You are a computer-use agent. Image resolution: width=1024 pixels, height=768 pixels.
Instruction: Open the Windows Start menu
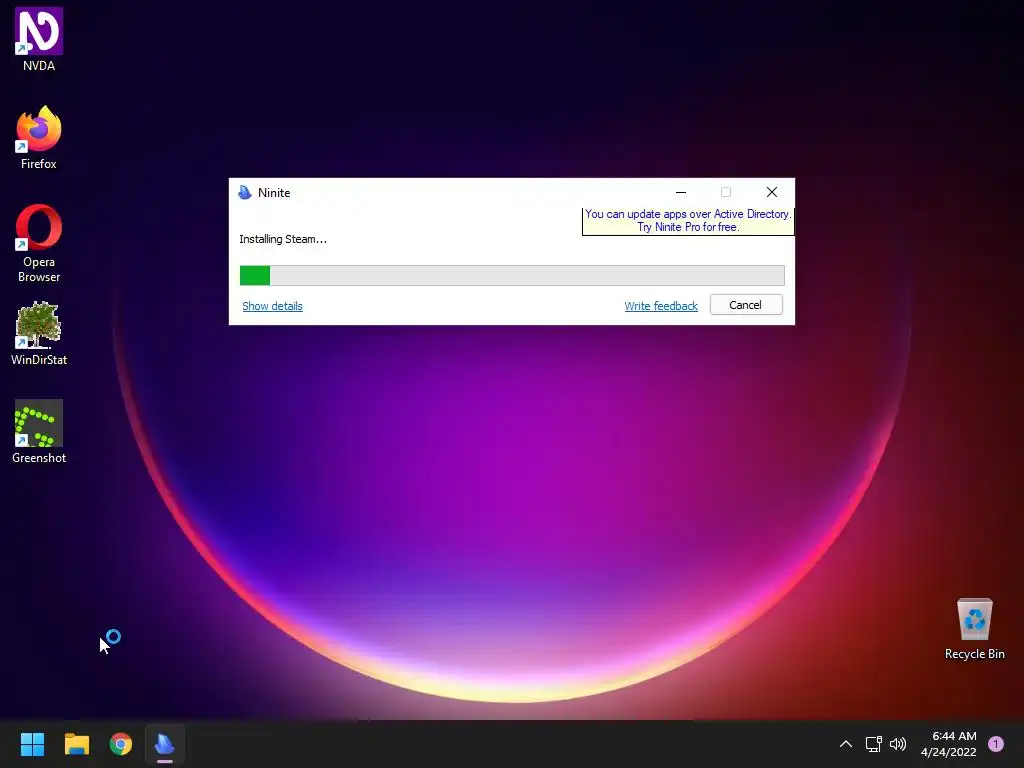tap(32, 744)
